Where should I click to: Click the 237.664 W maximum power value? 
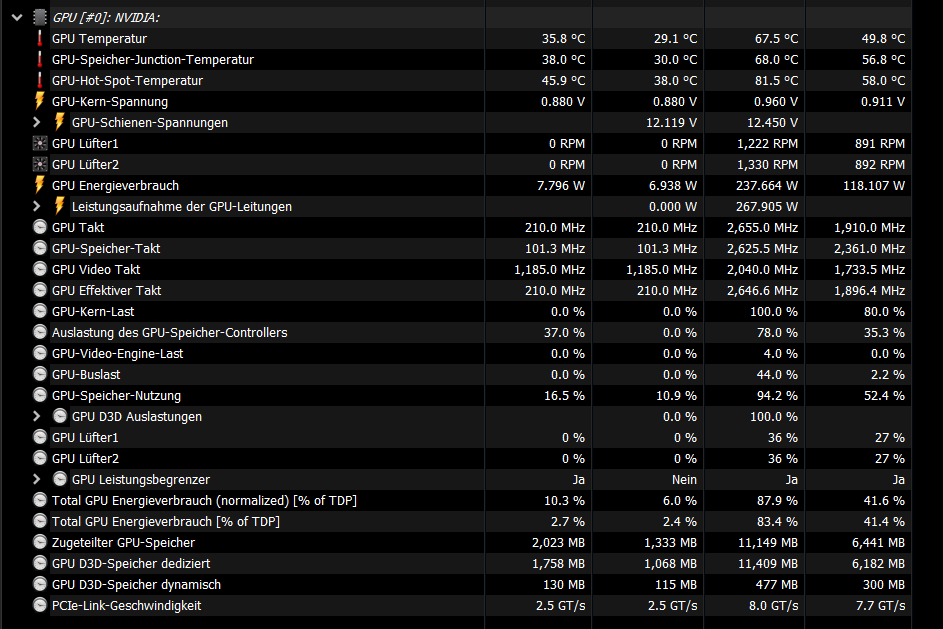click(x=767, y=186)
